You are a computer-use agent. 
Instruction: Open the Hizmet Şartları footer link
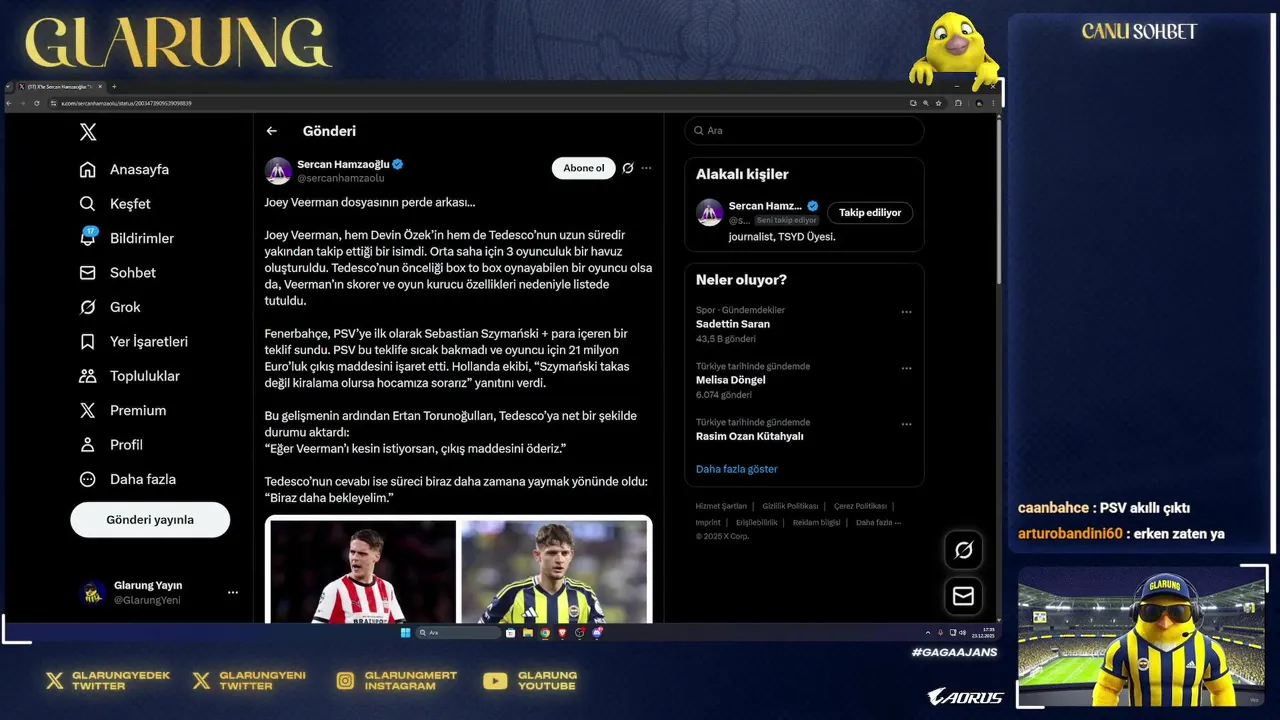point(721,506)
